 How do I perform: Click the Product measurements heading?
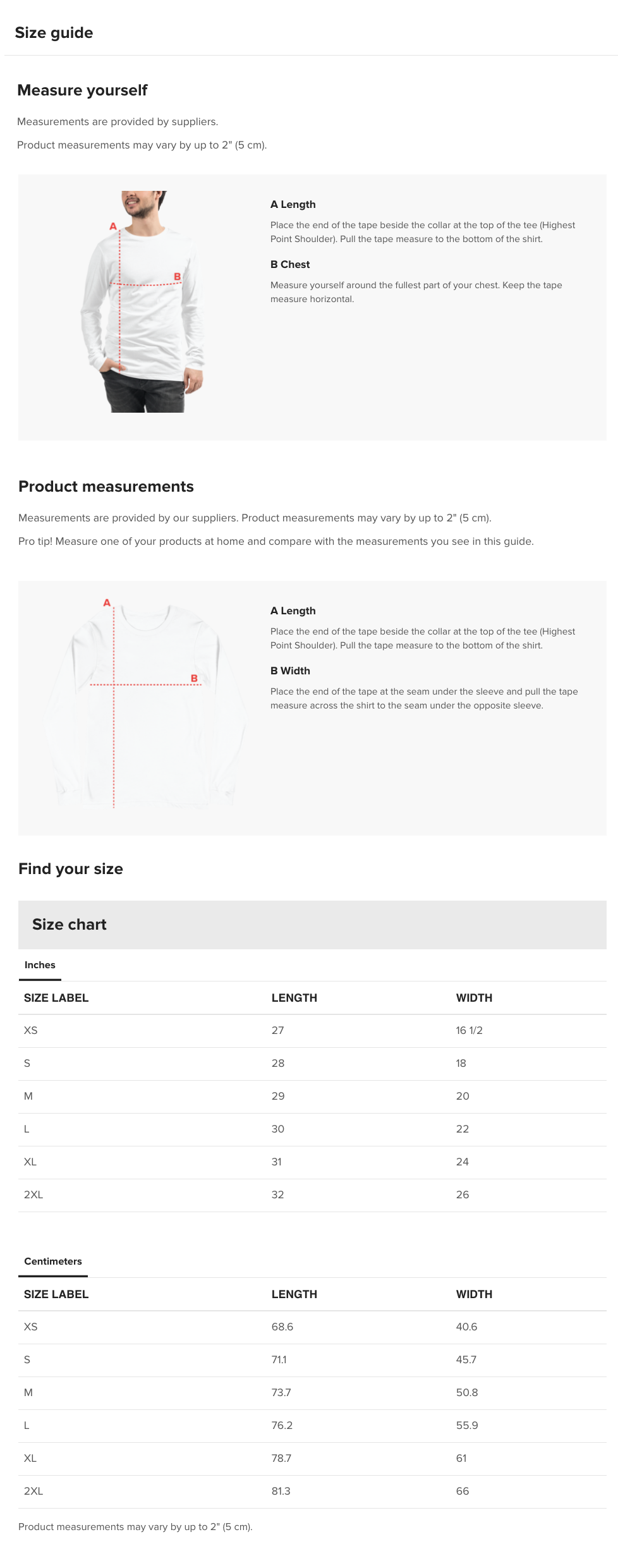click(x=106, y=487)
